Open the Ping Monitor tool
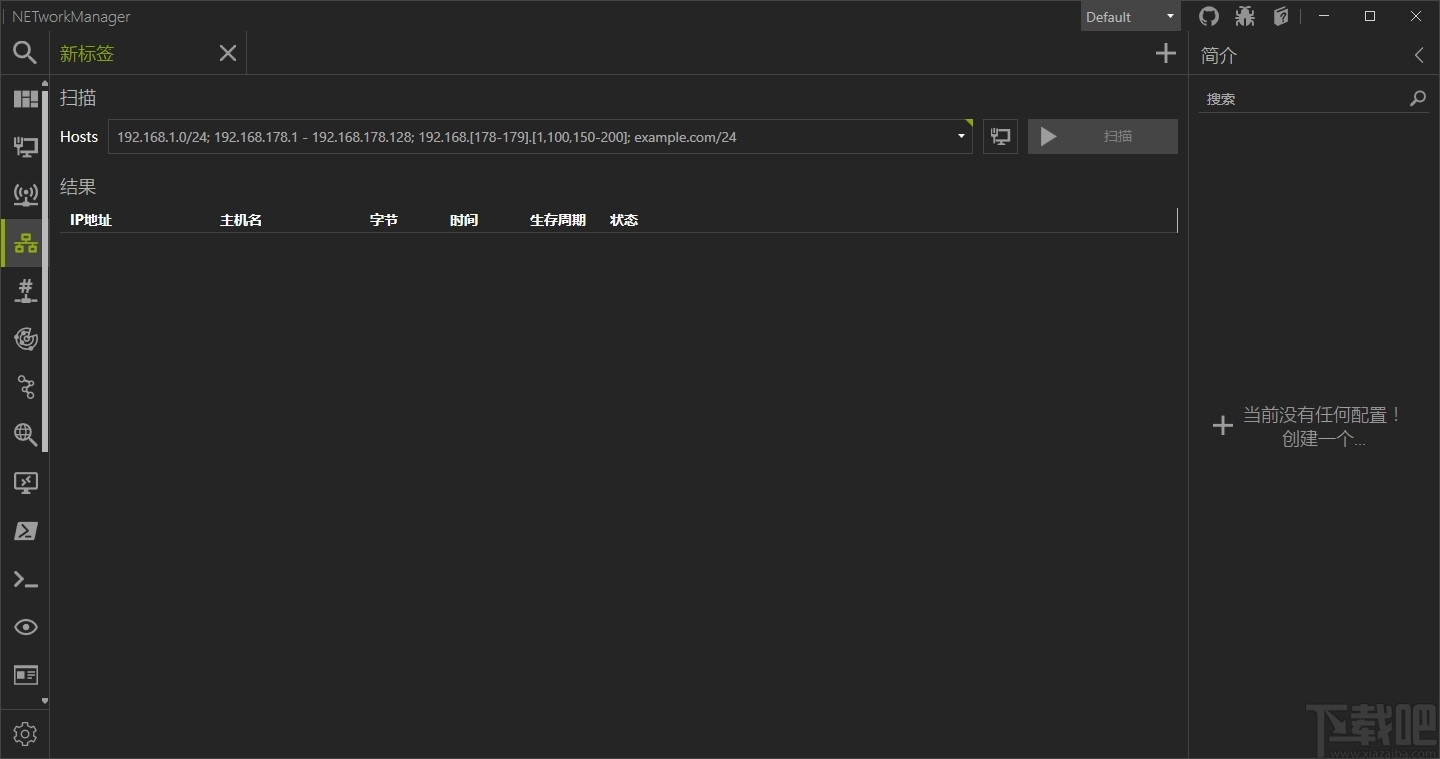1440x759 pixels. (25, 339)
